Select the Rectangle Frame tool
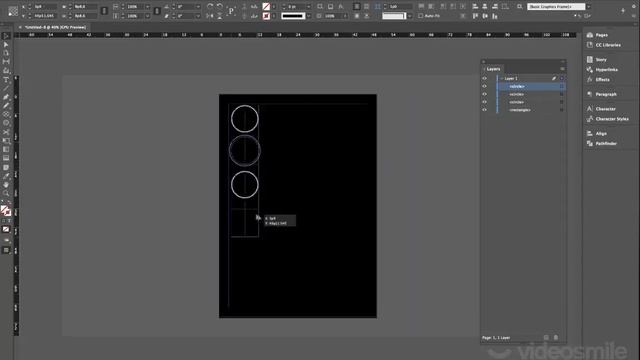The width and height of the screenshot is (640, 360). tap(6, 114)
